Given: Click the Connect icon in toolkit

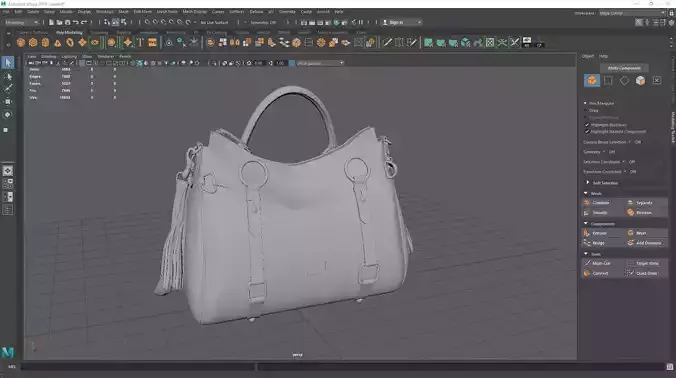Looking at the screenshot, I should (x=587, y=273).
